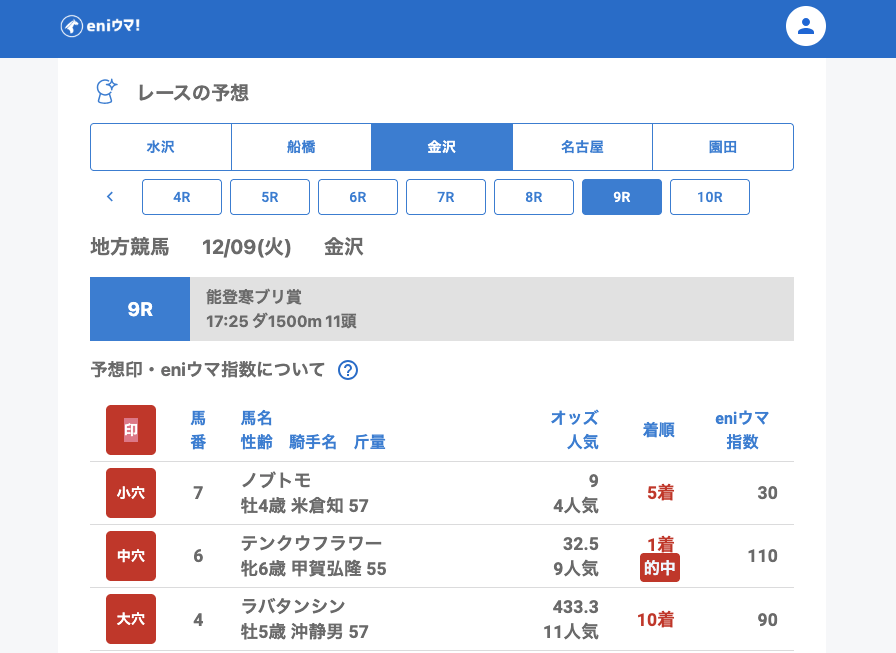Choose race 7R
Screen dimensions: 896x653
(446, 197)
